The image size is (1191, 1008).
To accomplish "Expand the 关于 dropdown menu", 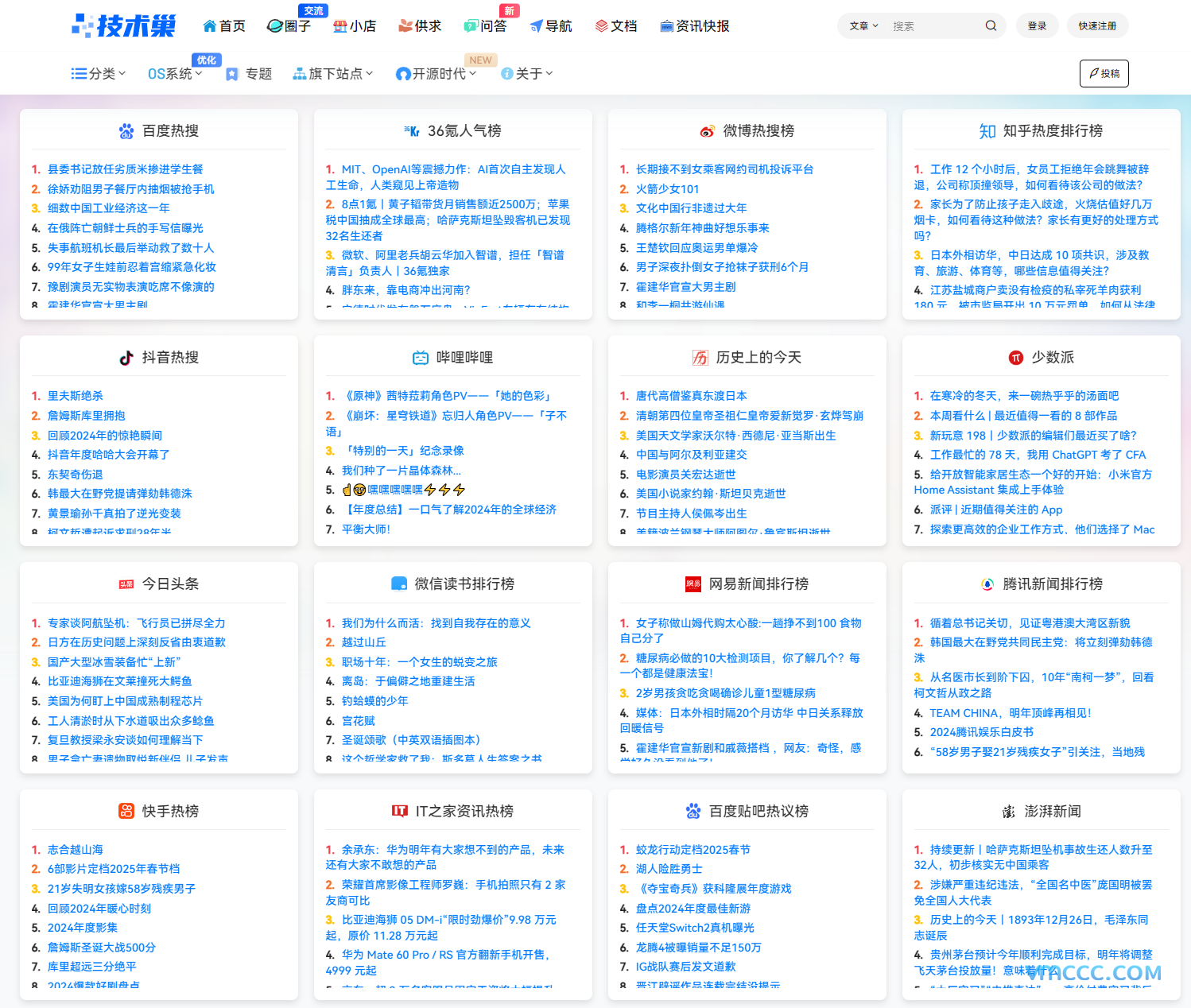I will 526,74.
